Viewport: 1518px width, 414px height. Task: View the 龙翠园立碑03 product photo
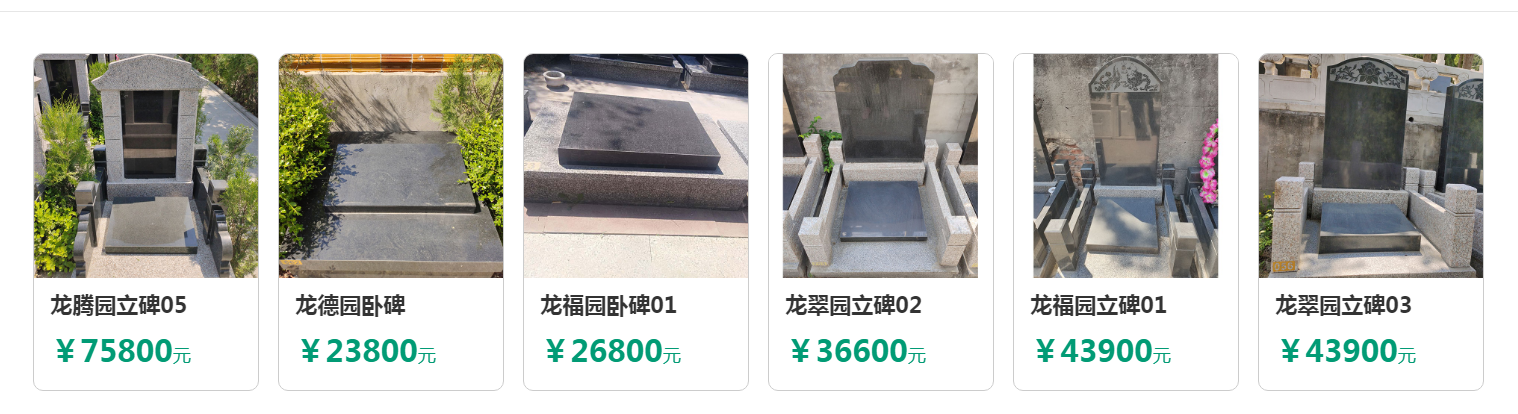click(1371, 166)
